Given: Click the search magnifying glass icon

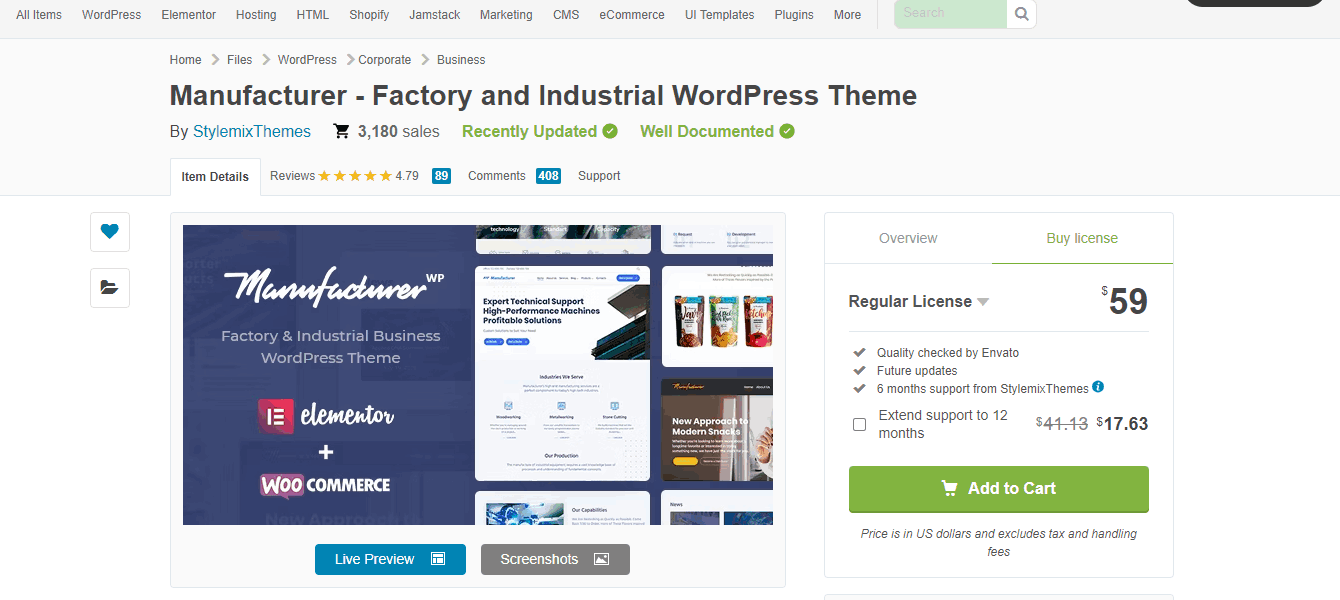Looking at the screenshot, I should tap(1020, 14).
